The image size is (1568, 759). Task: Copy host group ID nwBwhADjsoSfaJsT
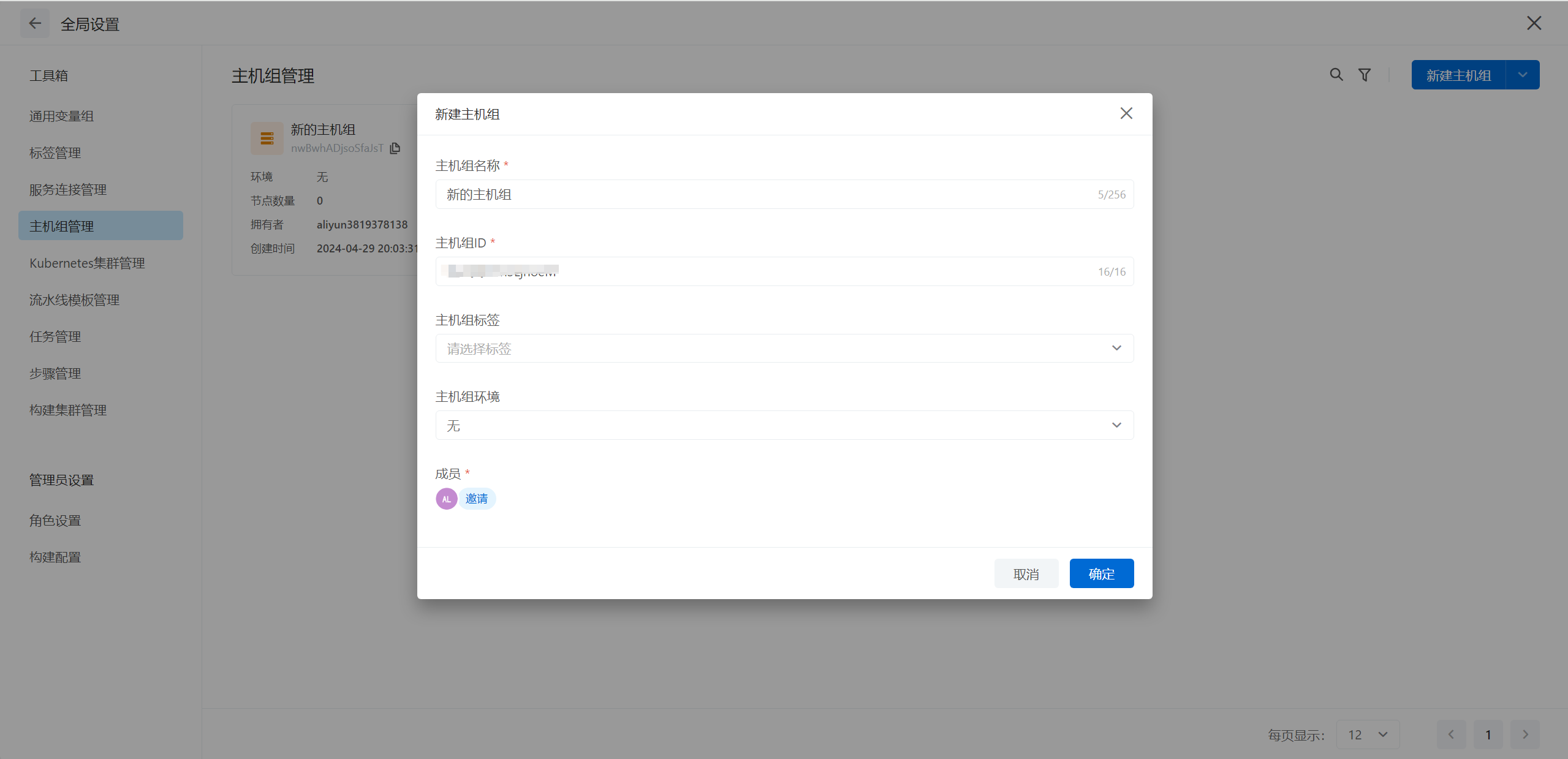395,148
